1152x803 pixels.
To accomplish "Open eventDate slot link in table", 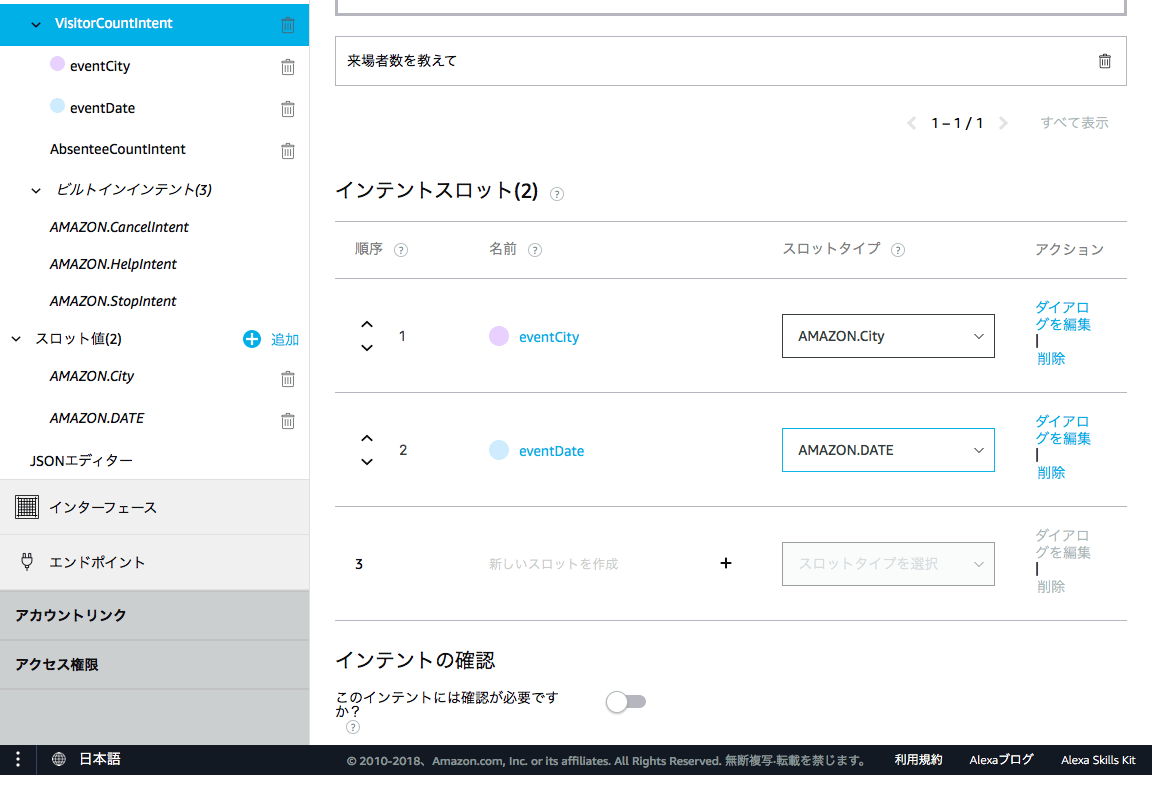I will click(x=551, y=451).
